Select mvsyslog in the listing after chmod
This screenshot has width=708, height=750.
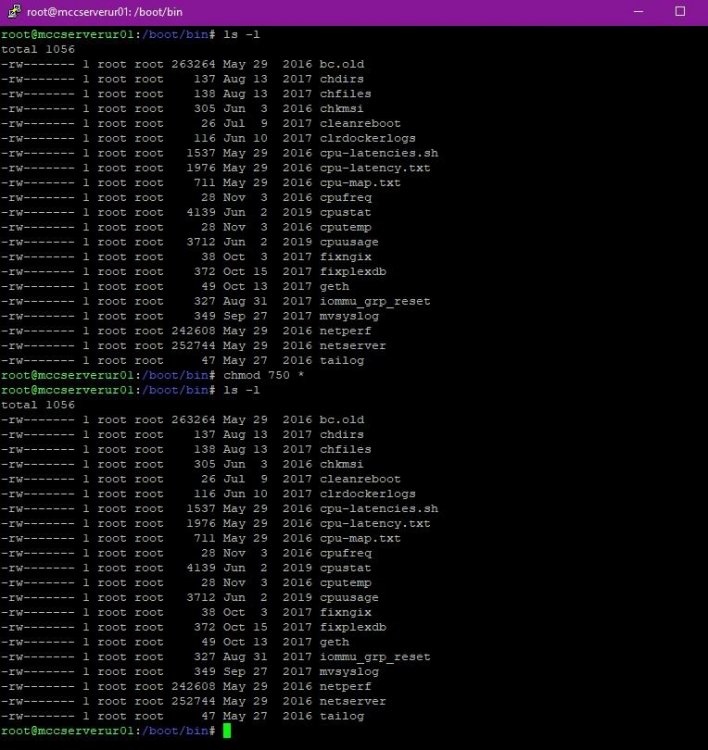(349, 672)
